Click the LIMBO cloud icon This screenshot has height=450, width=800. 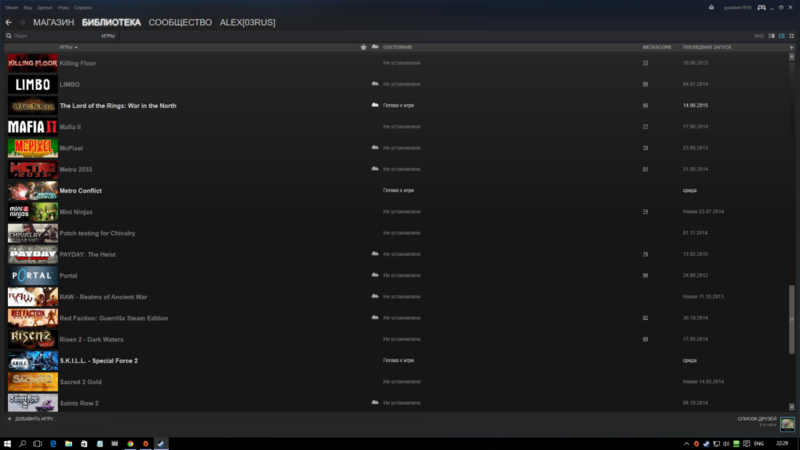[x=375, y=84]
